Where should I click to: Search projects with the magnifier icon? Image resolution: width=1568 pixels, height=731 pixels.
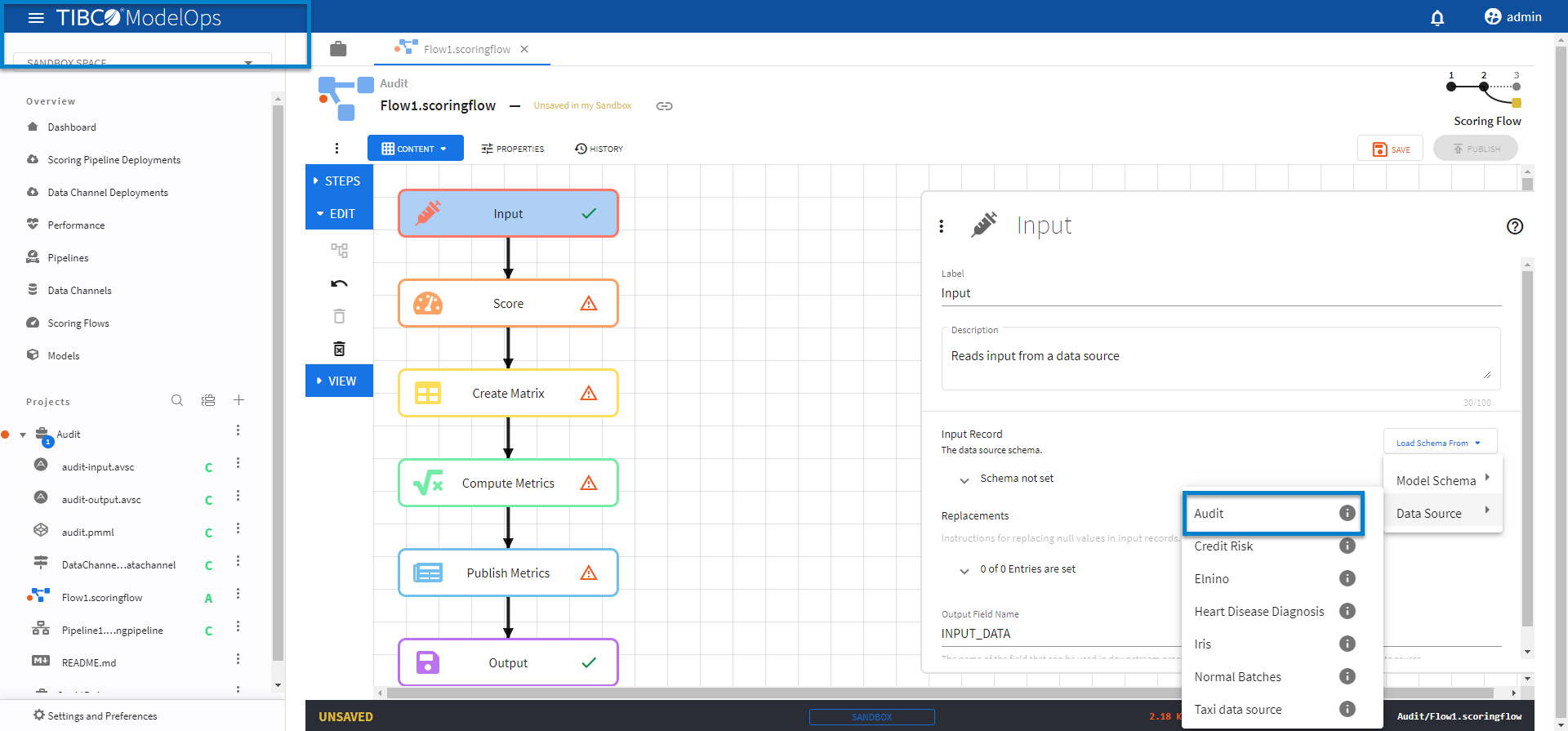(x=177, y=400)
